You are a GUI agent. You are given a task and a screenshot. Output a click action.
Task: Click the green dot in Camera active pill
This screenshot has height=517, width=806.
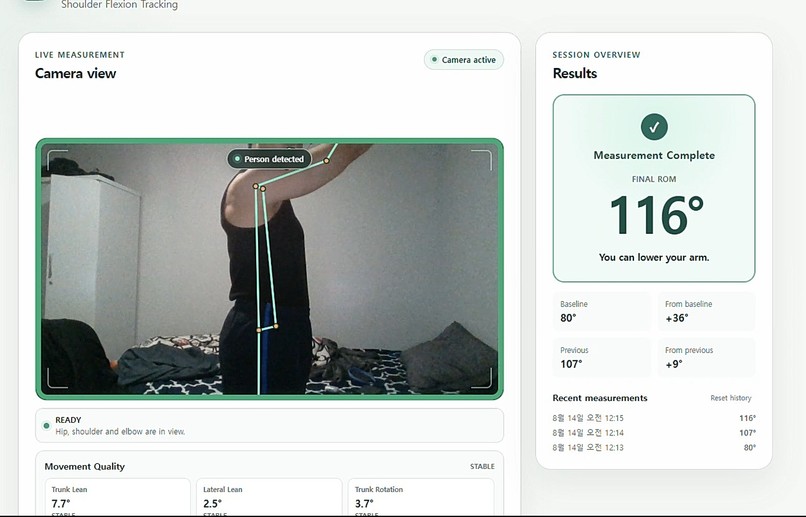(x=434, y=60)
